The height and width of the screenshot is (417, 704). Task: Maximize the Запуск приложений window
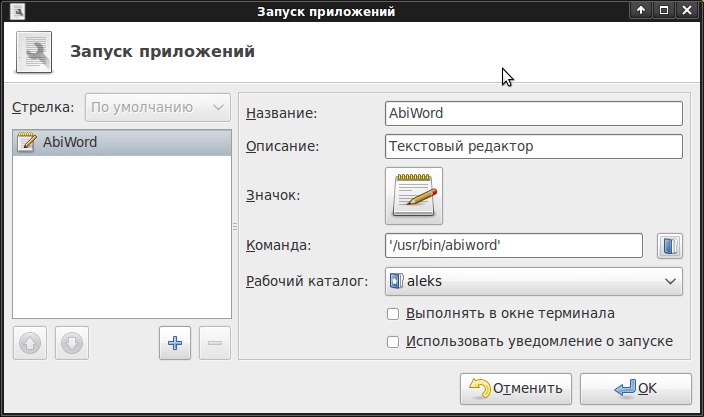tap(664, 10)
